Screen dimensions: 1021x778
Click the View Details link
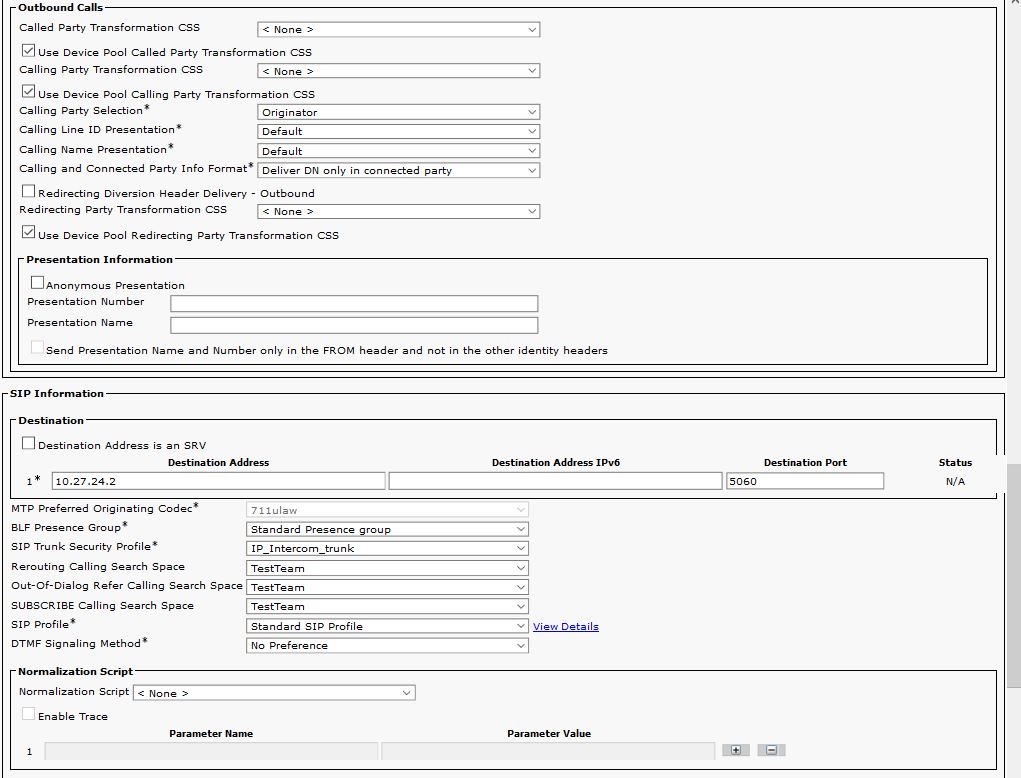coord(565,627)
